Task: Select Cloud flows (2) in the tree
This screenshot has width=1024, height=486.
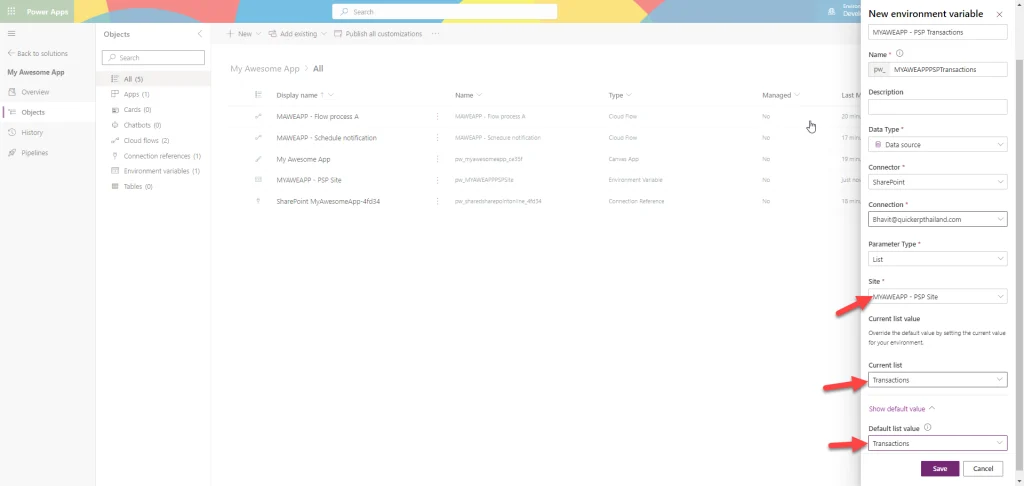Action: point(146,140)
